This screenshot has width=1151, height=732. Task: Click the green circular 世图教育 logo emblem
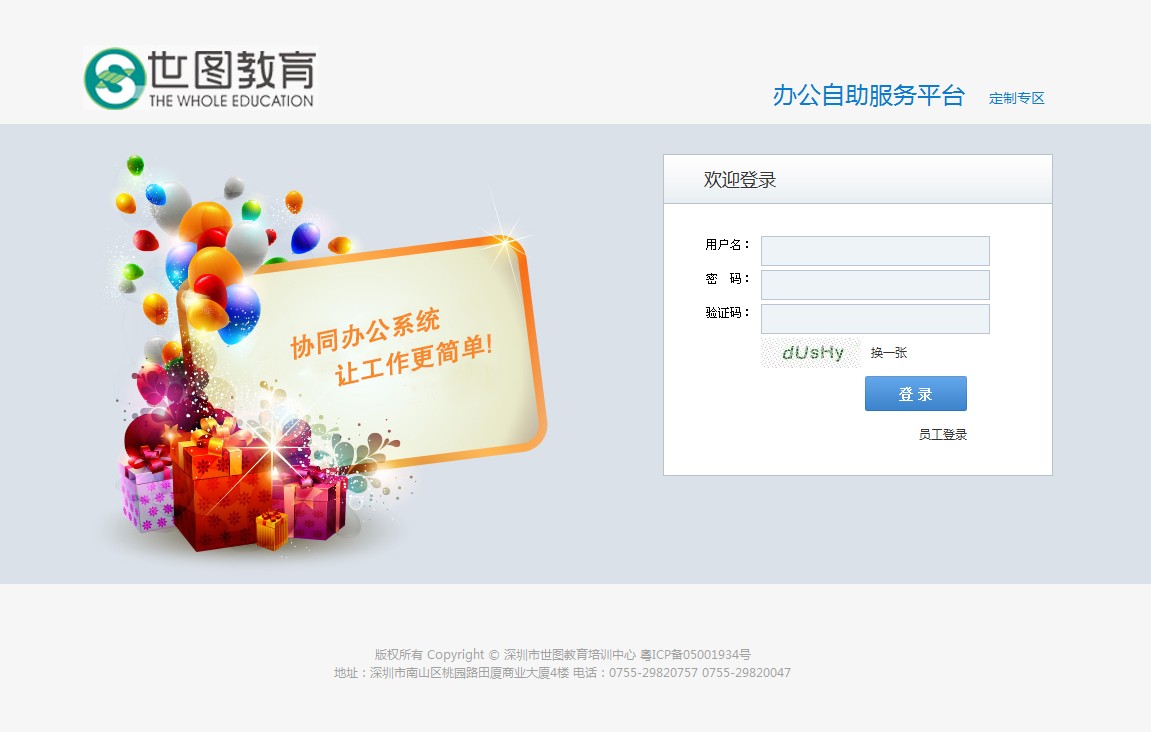click(x=115, y=79)
